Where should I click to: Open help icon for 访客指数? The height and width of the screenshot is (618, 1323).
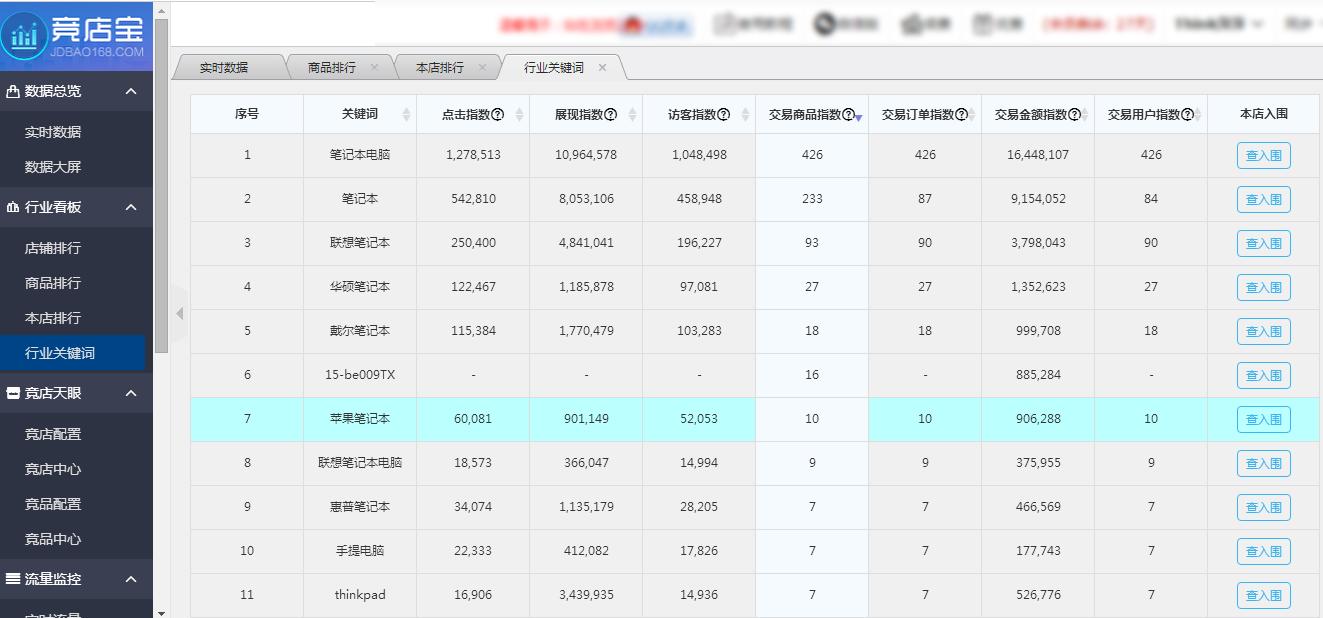[723, 115]
